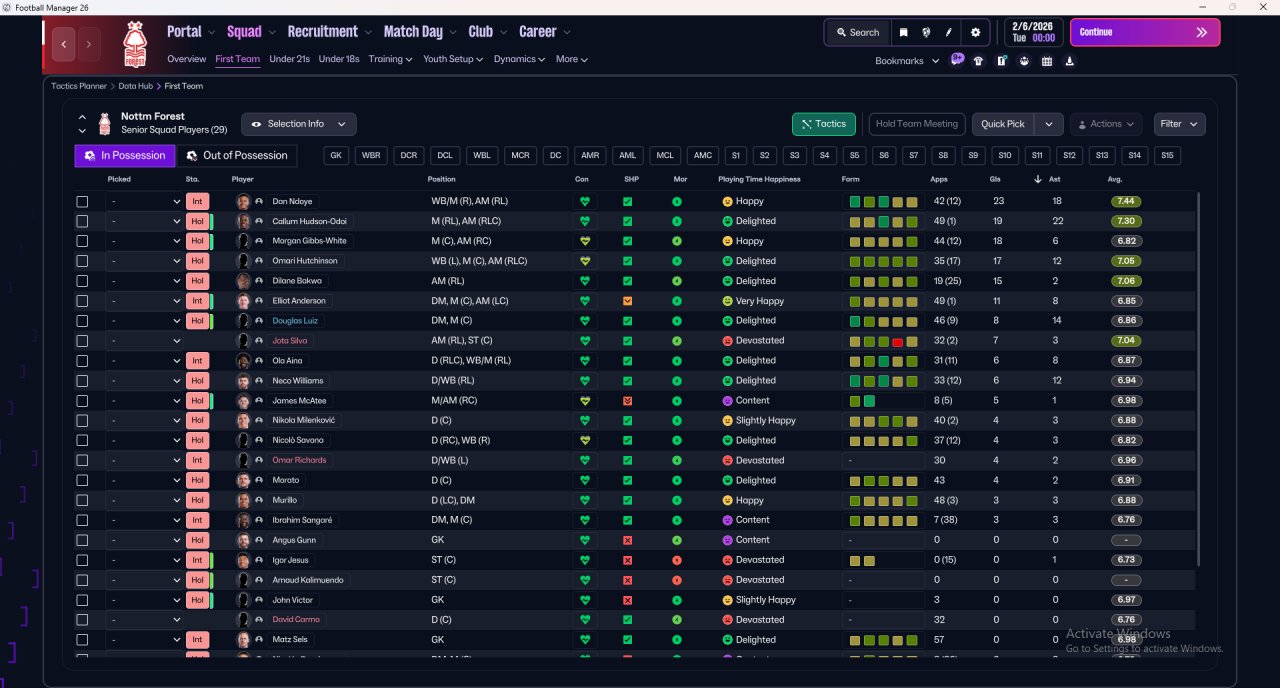Open the Filter dropdown
The width and height of the screenshot is (1280, 688).
pos(1179,124)
